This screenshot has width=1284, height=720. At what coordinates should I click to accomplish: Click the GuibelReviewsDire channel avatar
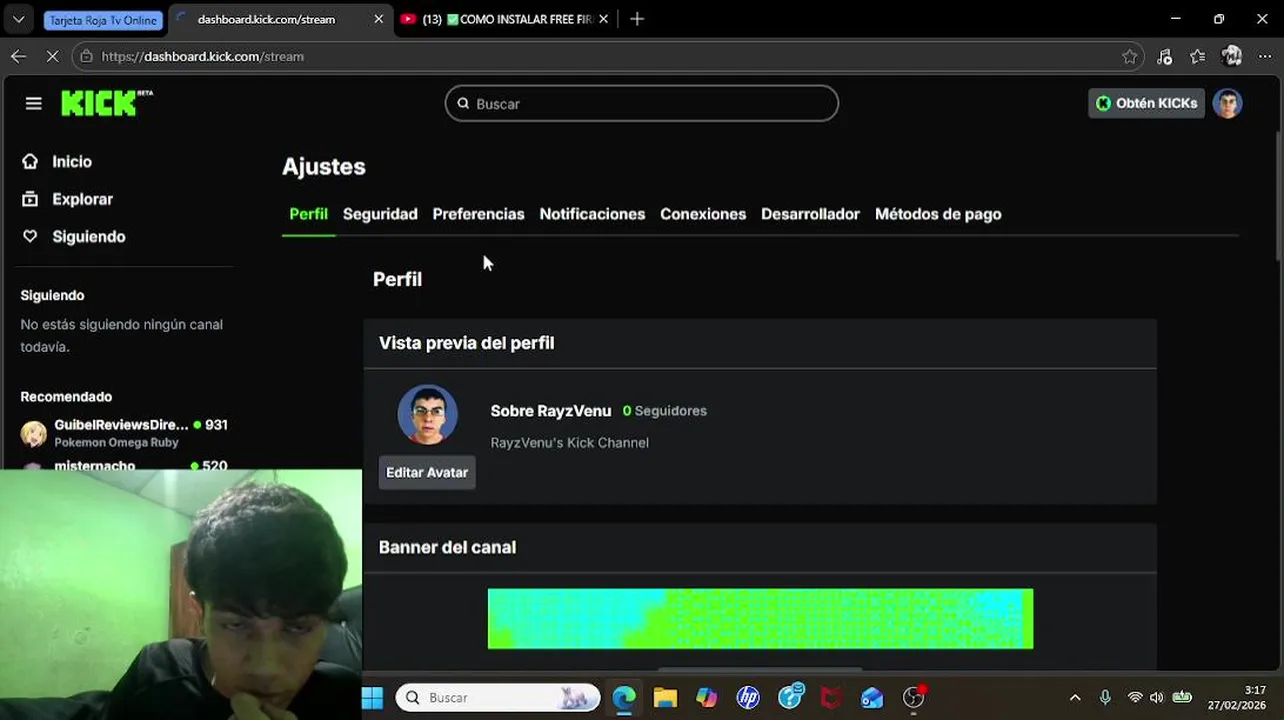tap(34, 433)
